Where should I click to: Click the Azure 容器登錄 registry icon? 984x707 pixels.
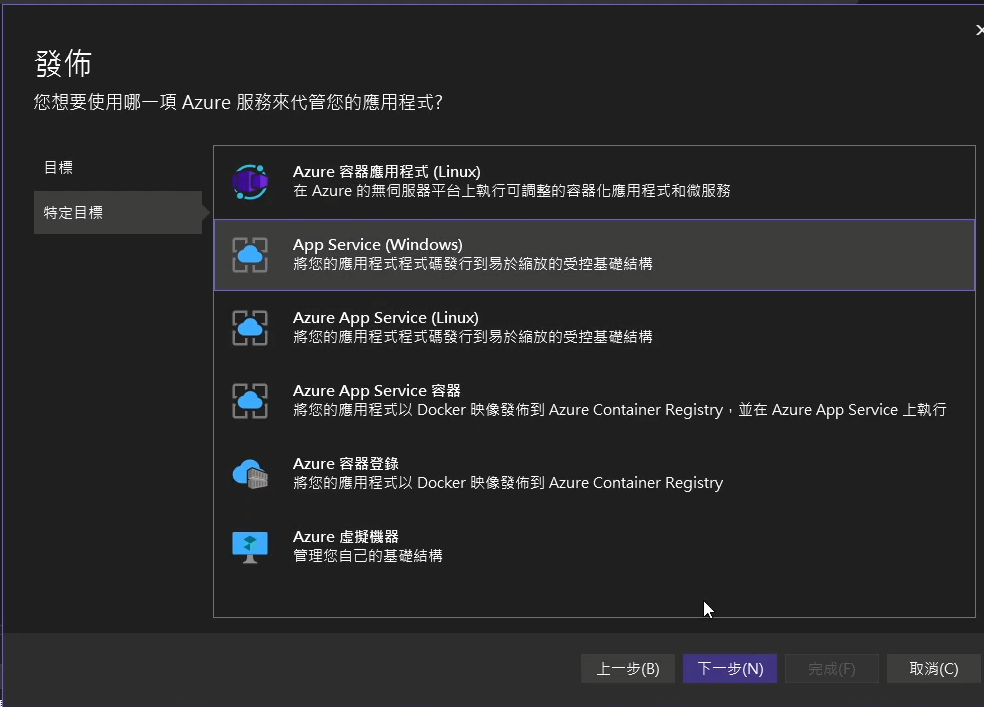click(x=250, y=474)
